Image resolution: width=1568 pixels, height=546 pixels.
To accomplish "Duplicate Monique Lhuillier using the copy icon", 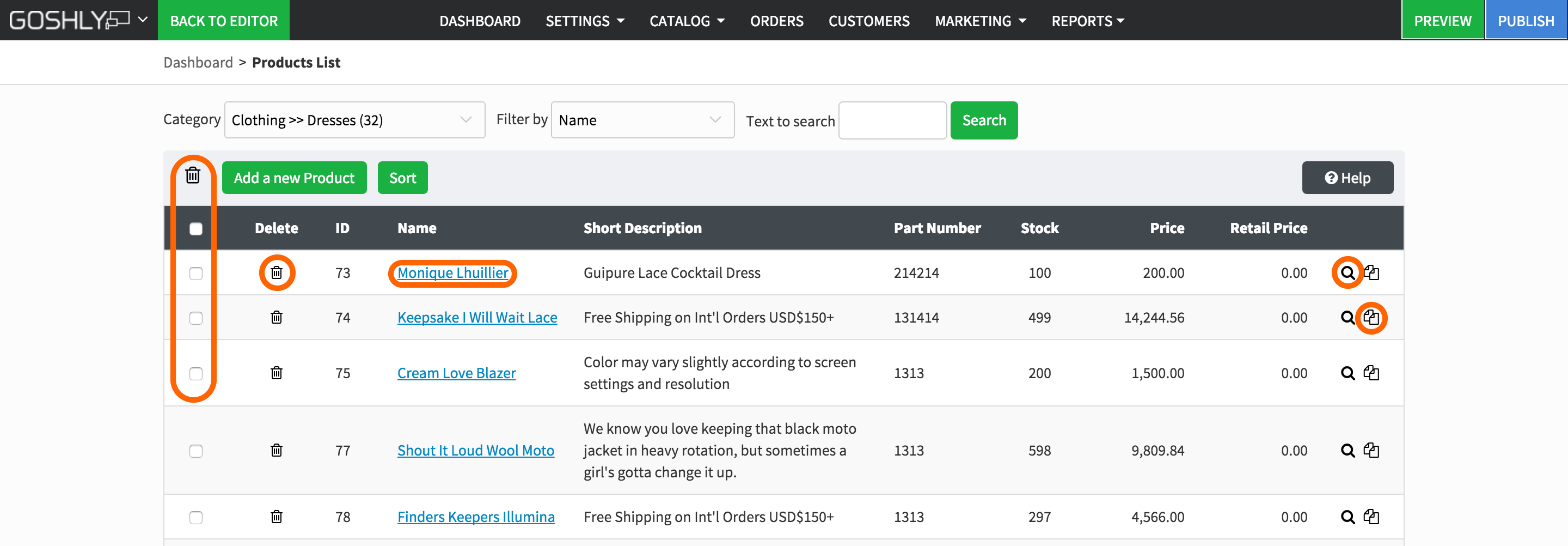I will click(1371, 272).
